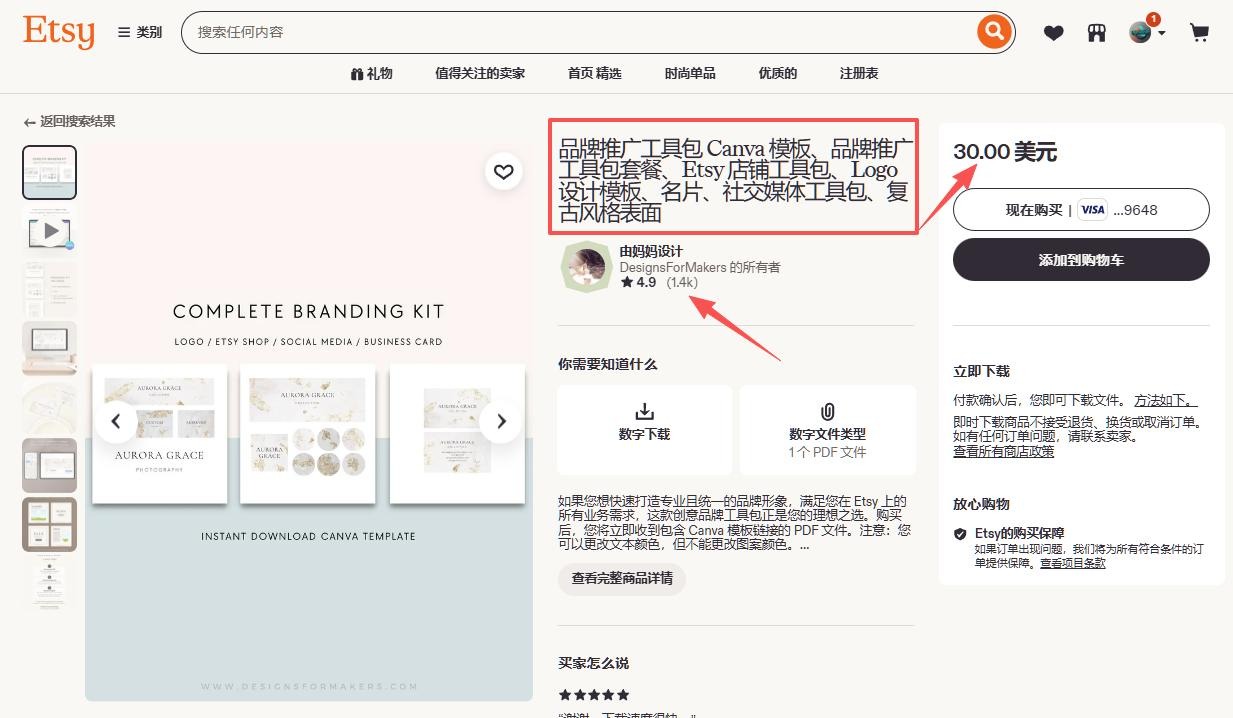Click the Etsy purchase protection shield icon
Screen dimensions: 1233x718
pyautogui.click(x=960, y=534)
